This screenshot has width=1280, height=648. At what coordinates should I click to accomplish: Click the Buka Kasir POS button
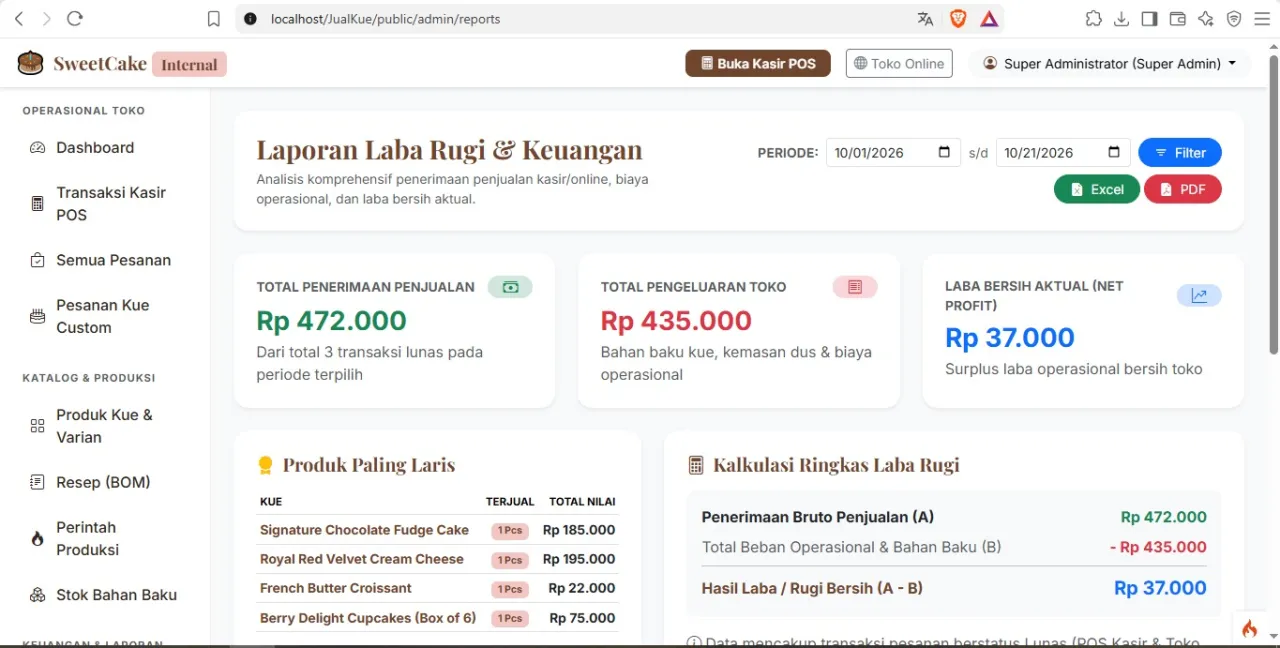point(758,63)
